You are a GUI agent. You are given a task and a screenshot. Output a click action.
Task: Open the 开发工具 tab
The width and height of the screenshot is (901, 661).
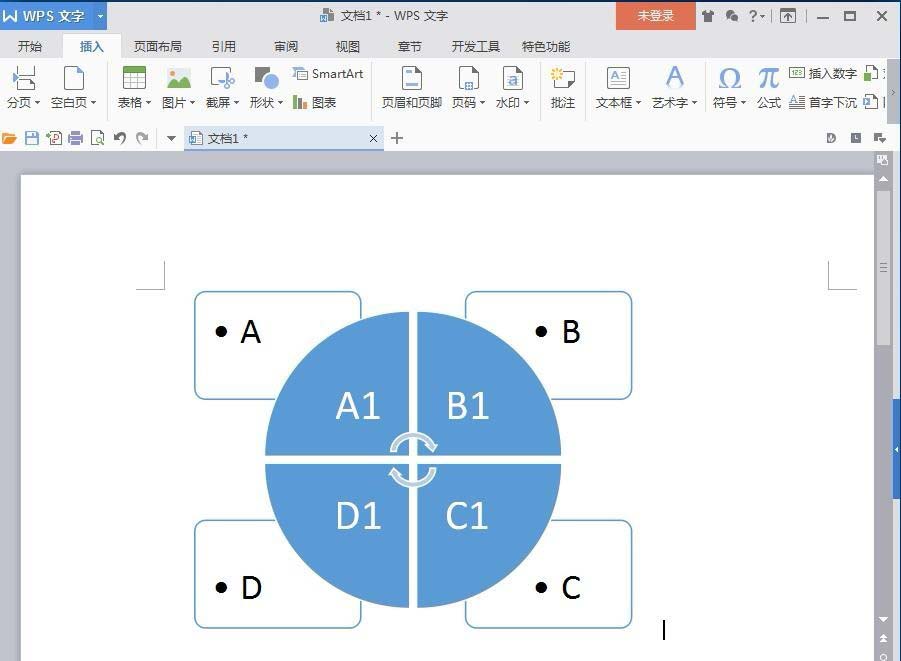click(476, 47)
